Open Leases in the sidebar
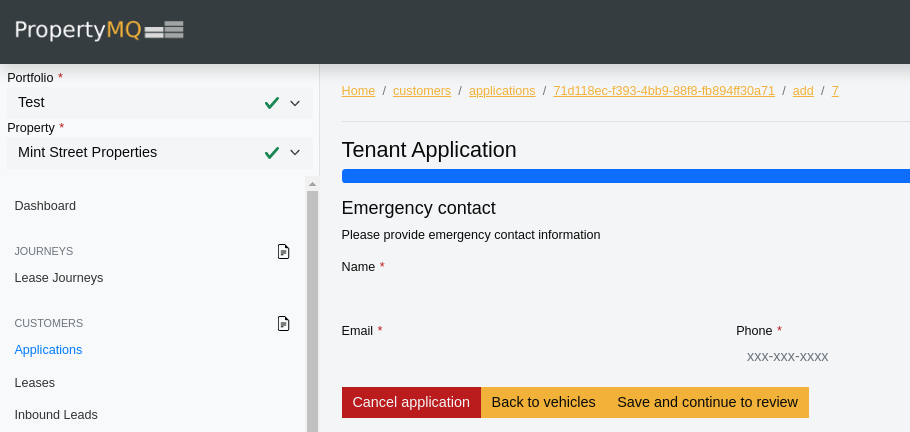Image resolution: width=910 pixels, height=432 pixels. [35, 383]
